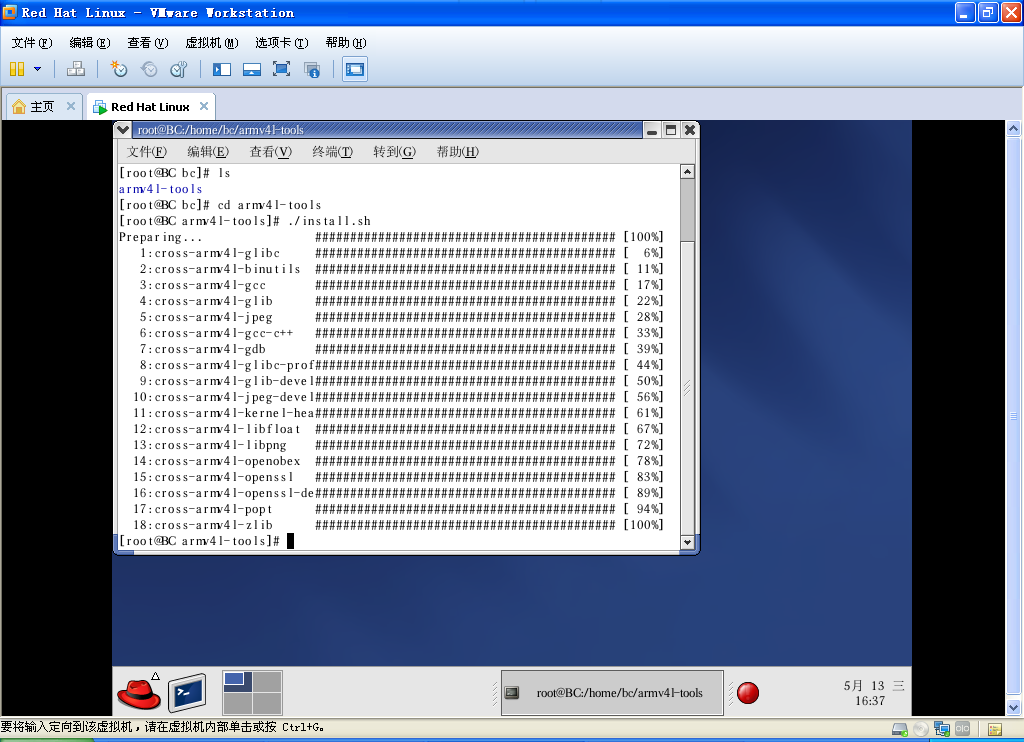Click the network adapter status icon
Screen dimensions: 1024x742
(942, 729)
